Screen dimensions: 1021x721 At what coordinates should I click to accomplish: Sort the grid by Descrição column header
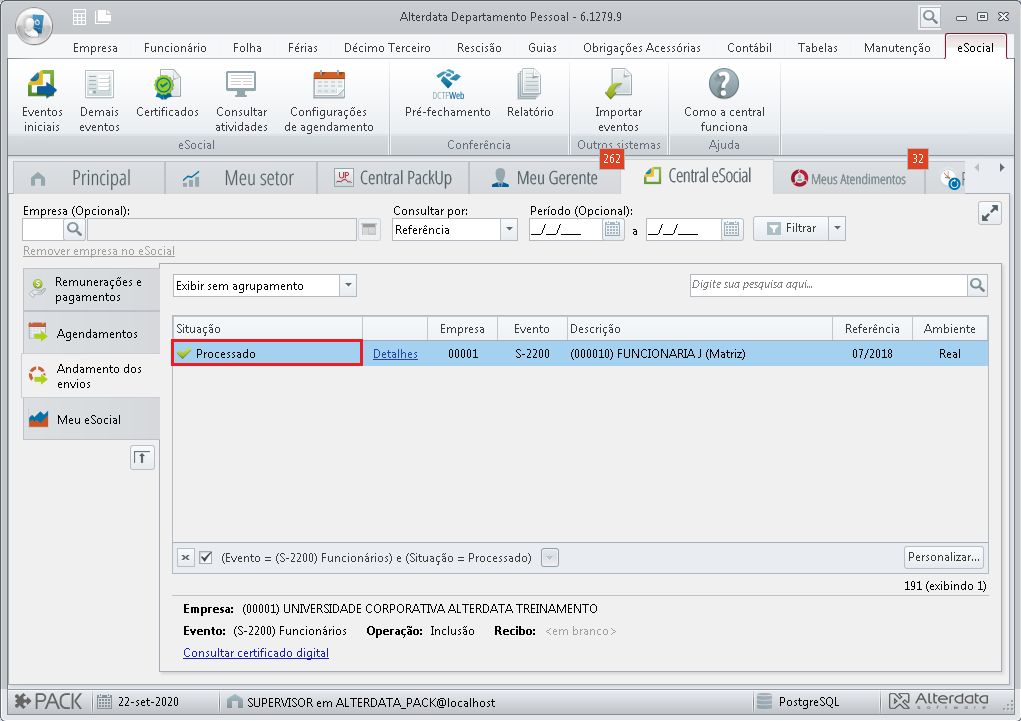700,329
